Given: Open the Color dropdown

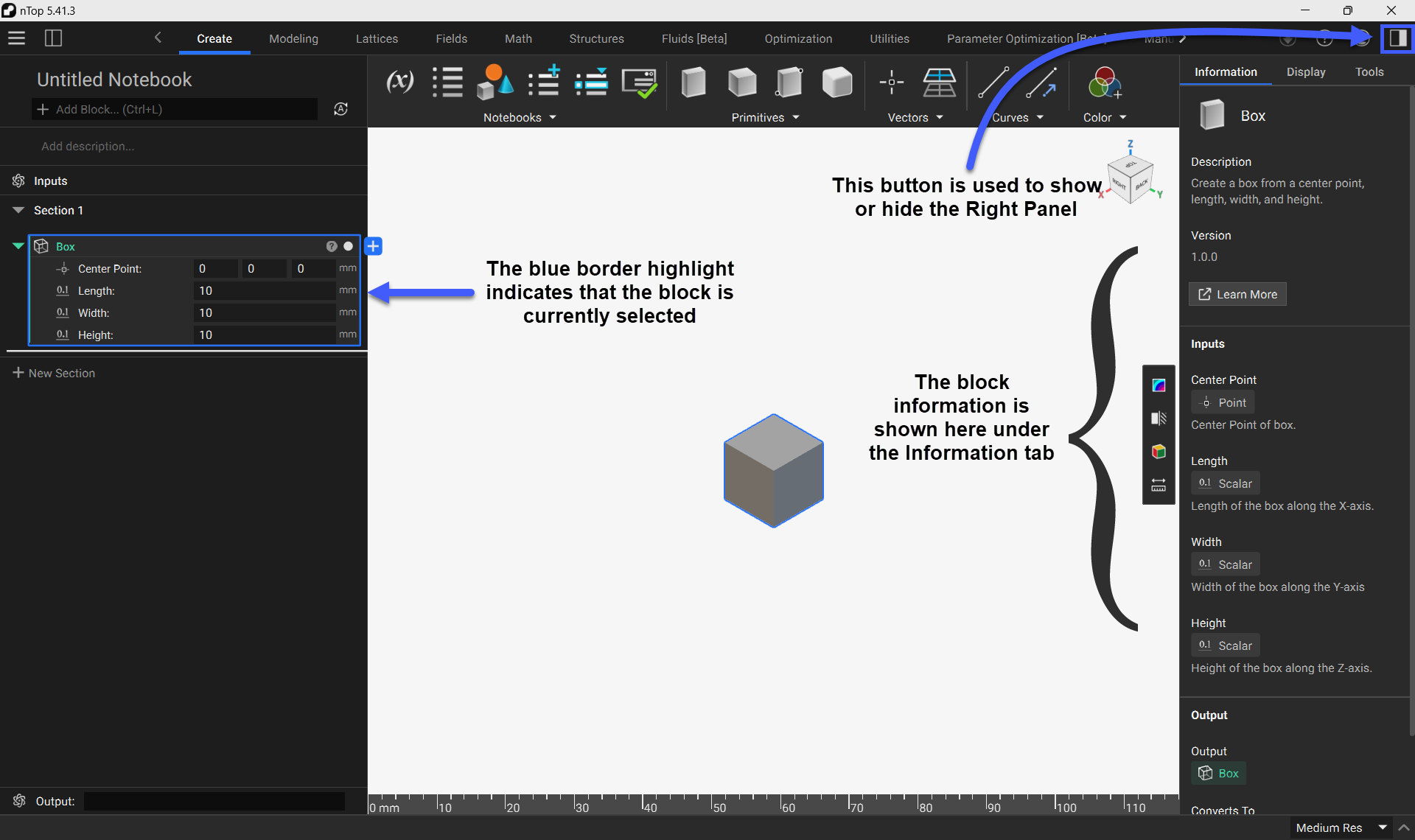Looking at the screenshot, I should click(x=1105, y=117).
